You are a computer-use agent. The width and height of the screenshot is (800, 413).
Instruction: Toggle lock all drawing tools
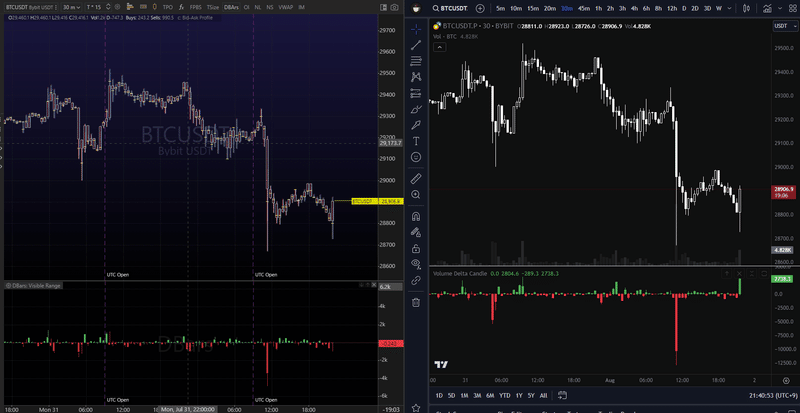[416, 249]
